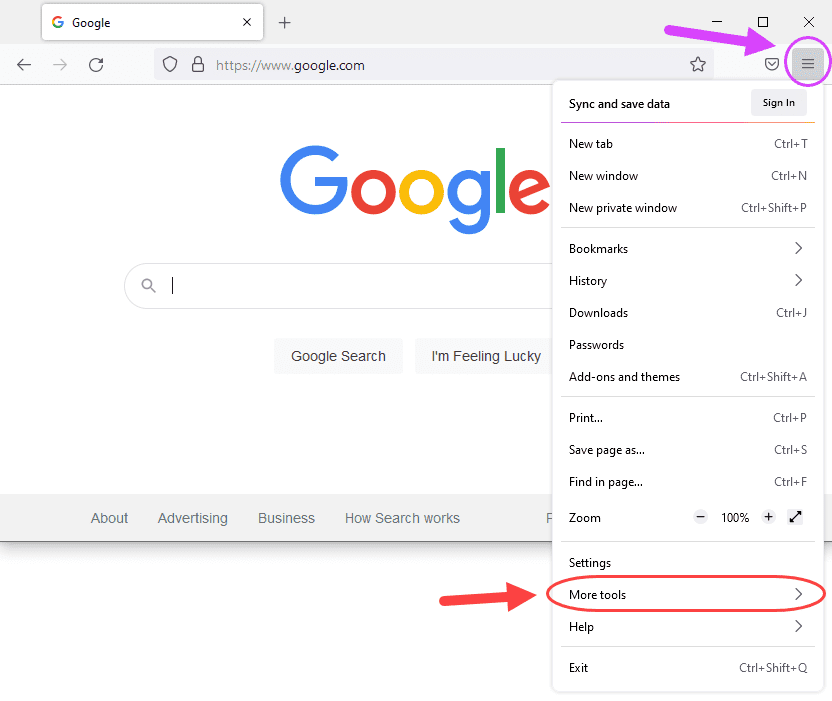Reset zoom via the 100% label
Image resolution: width=832 pixels, height=701 pixels.
click(x=735, y=517)
